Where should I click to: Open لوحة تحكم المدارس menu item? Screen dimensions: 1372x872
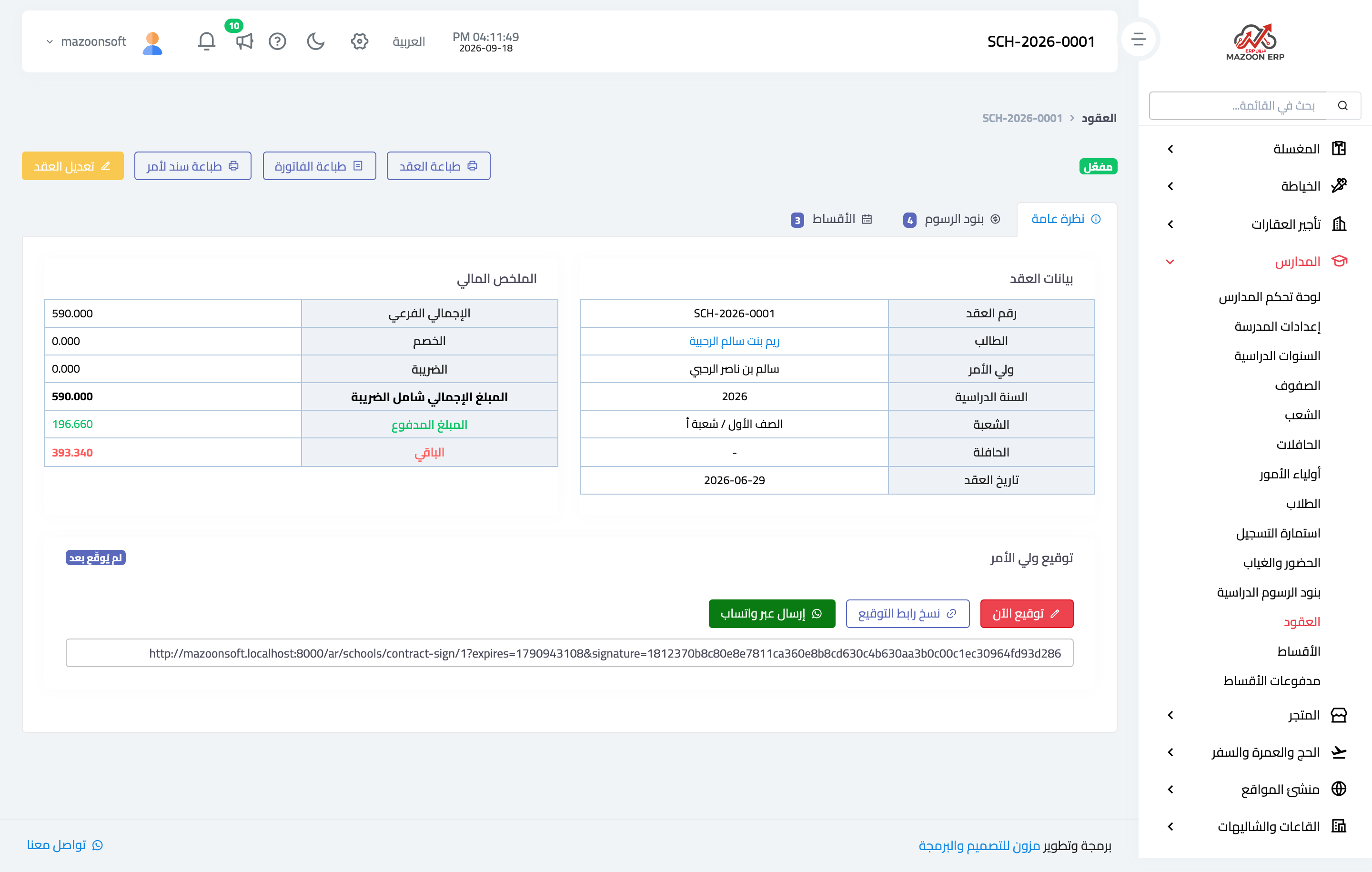(1269, 296)
